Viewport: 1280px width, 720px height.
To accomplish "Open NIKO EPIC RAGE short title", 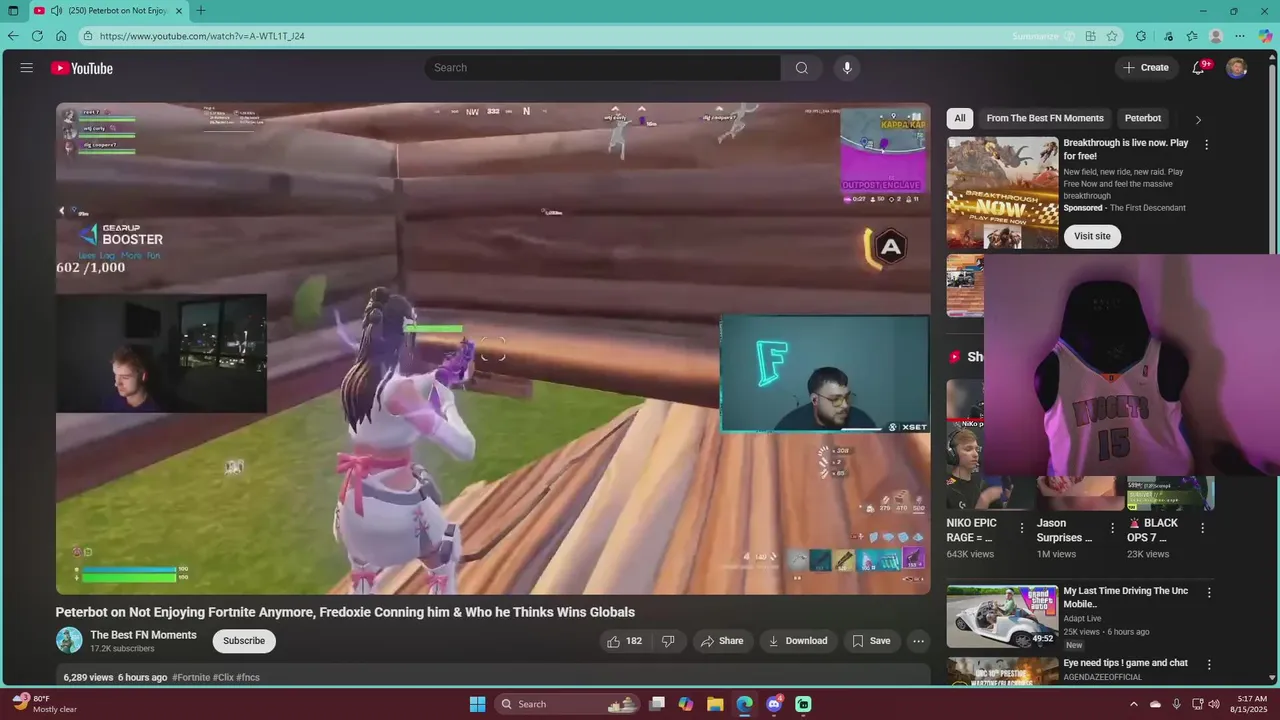I will (x=972, y=530).
